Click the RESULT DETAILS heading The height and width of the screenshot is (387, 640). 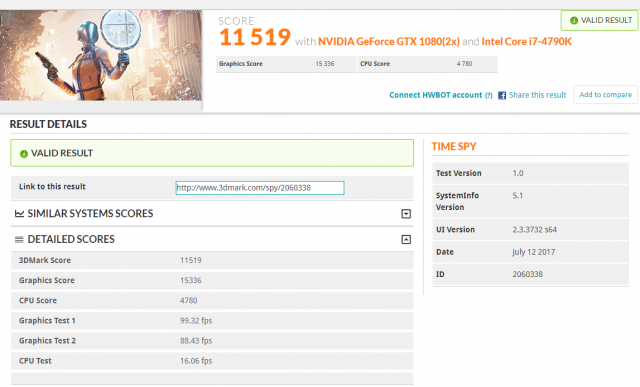pos(48,124)
